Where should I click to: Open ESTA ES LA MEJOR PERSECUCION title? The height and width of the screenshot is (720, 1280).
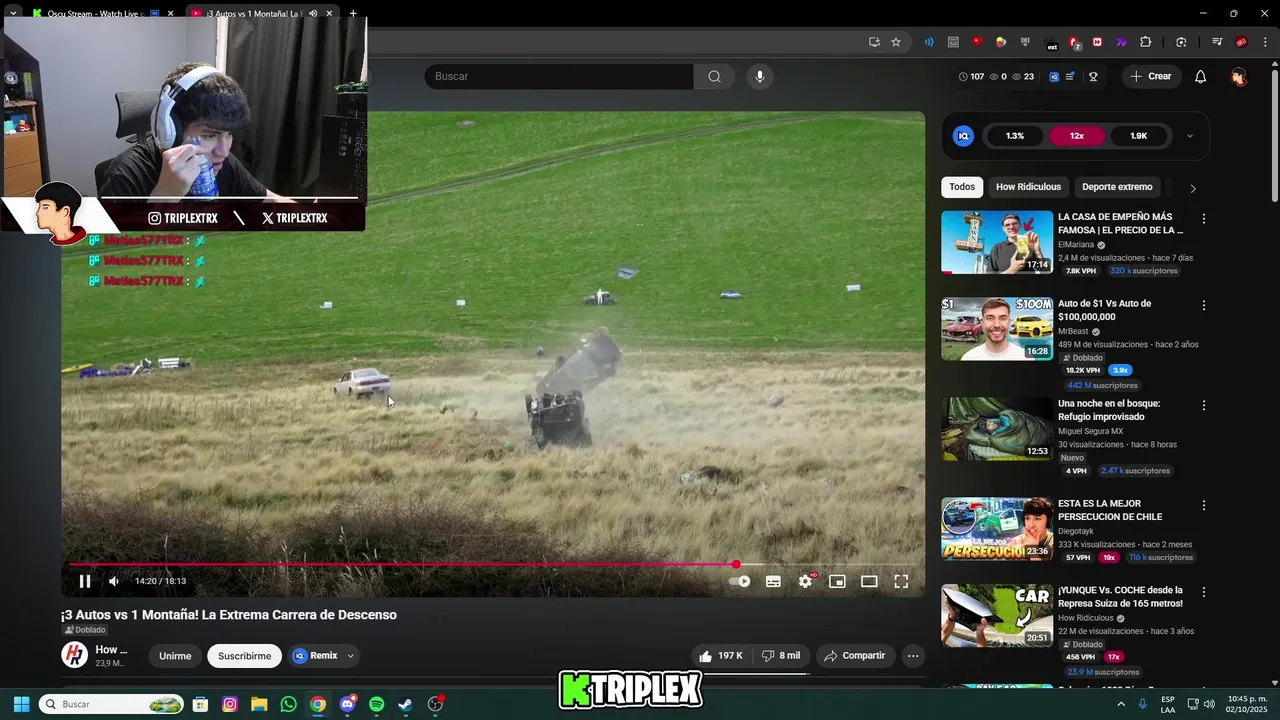(1110, 510)
